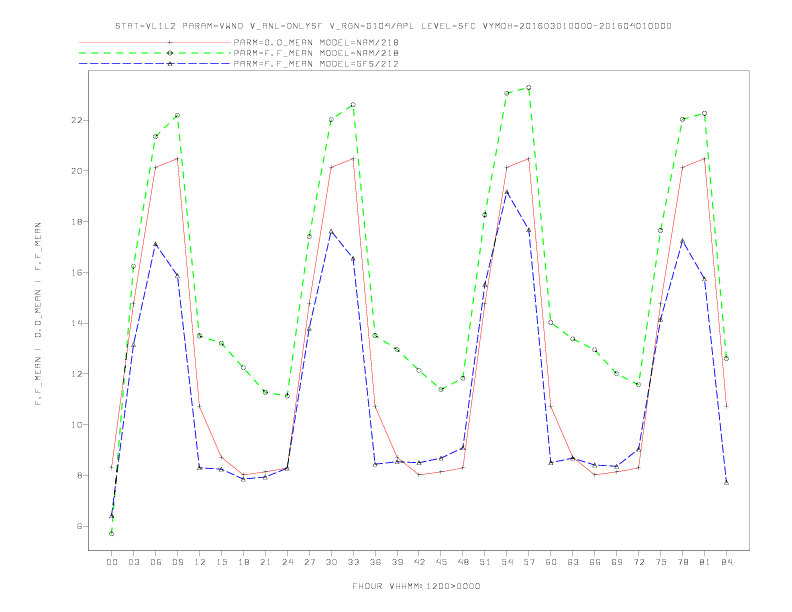Click x-axis tick label 33
792x612 pixels.
(353, 562)
